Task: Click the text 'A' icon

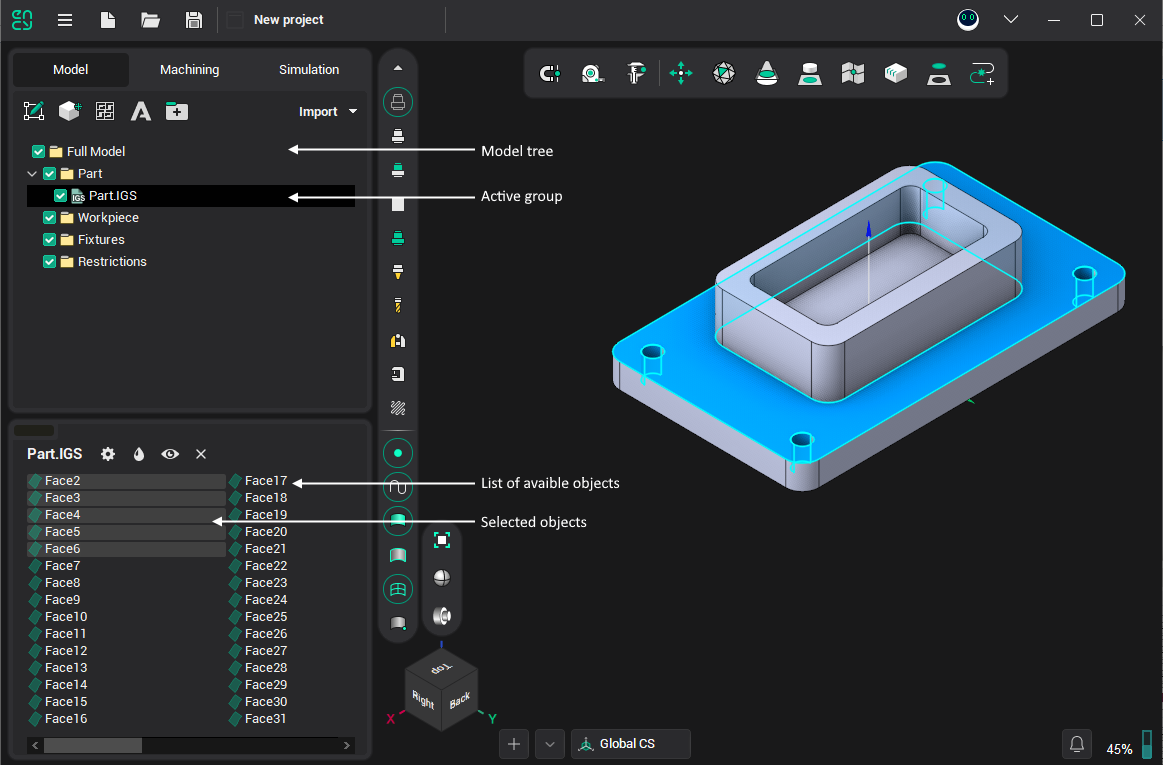Action: 141,111
